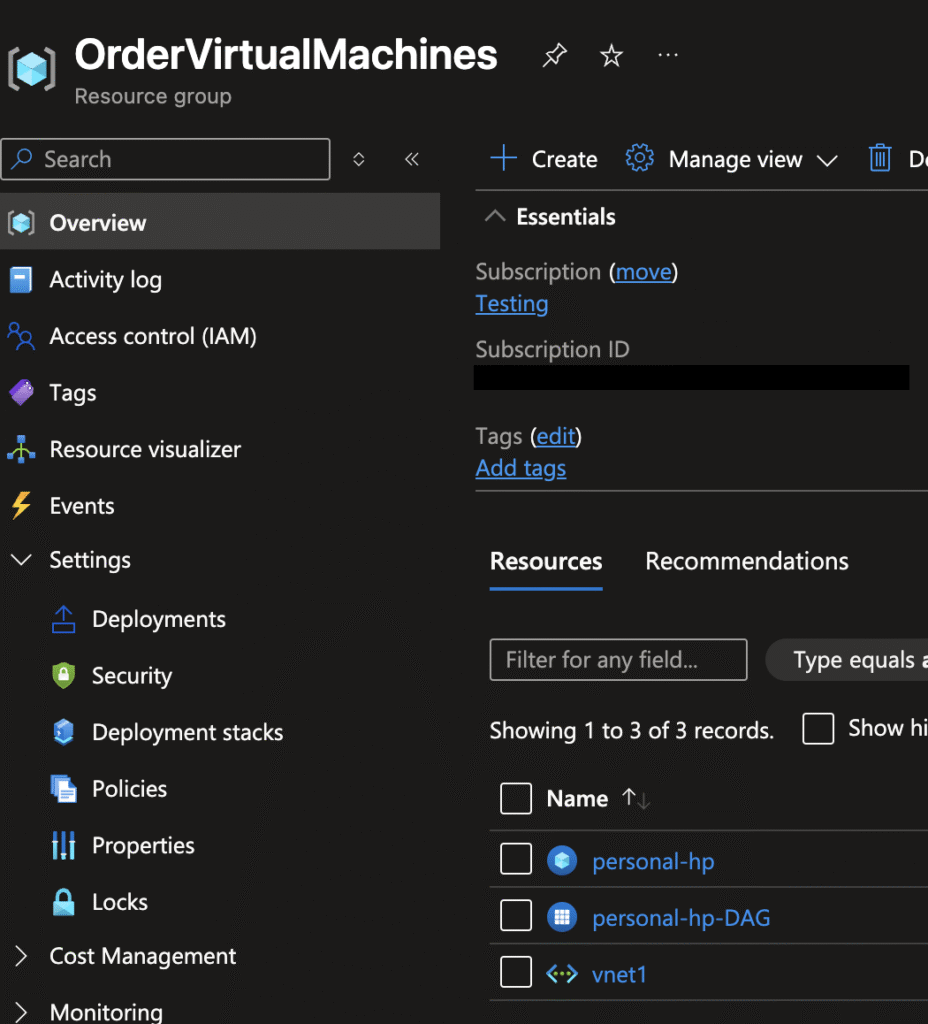The image size is (928, 1024).
Task: Switch to the Recommendations tab
Action: (x=747, y=561)
